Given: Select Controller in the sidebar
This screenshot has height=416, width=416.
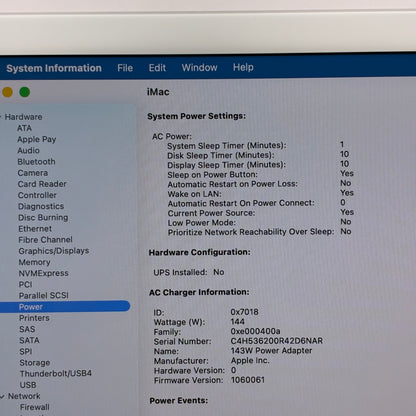Looking at the screenshot, I should pos(37,195).
